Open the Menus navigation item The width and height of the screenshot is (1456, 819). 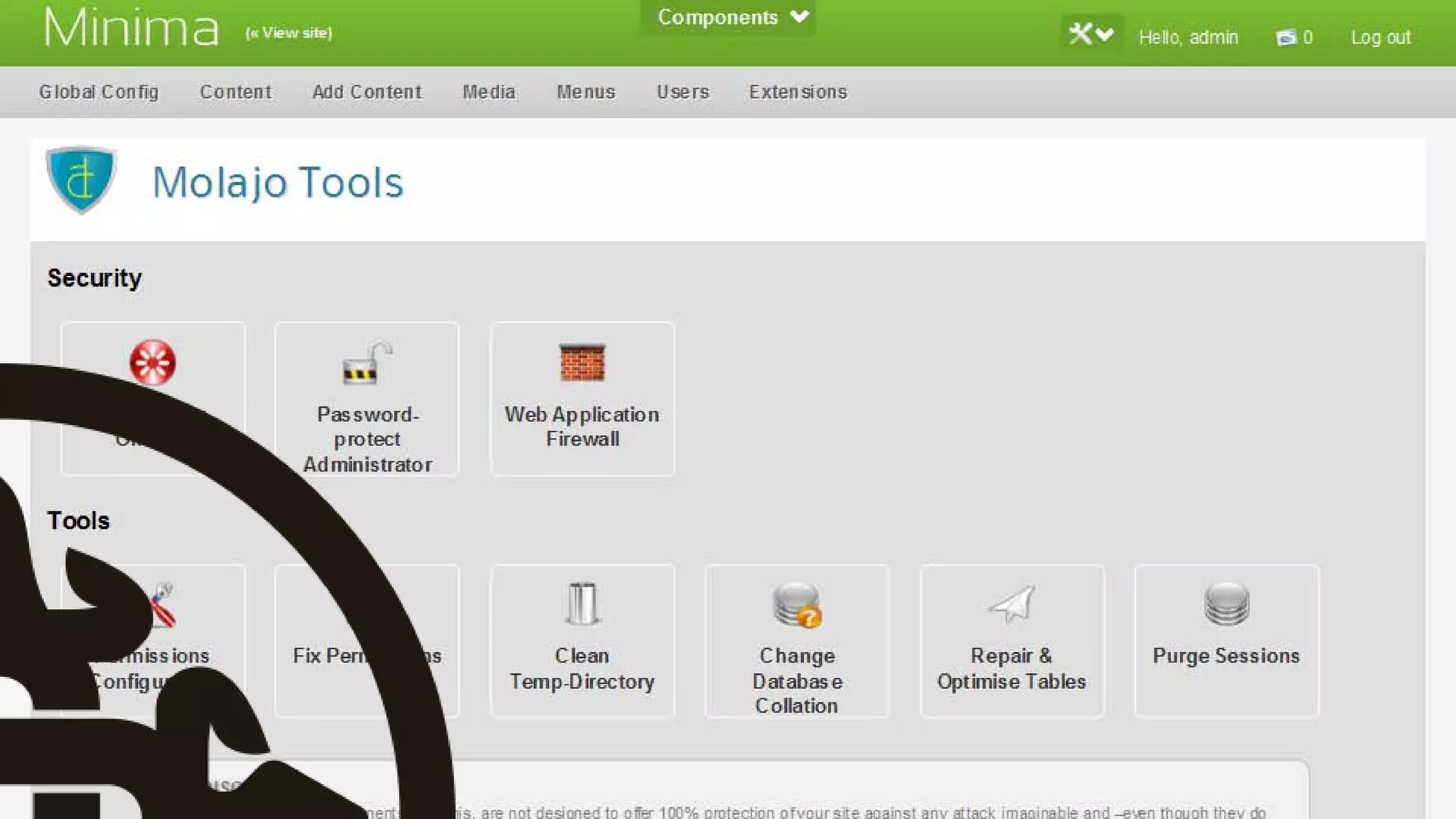586,92
